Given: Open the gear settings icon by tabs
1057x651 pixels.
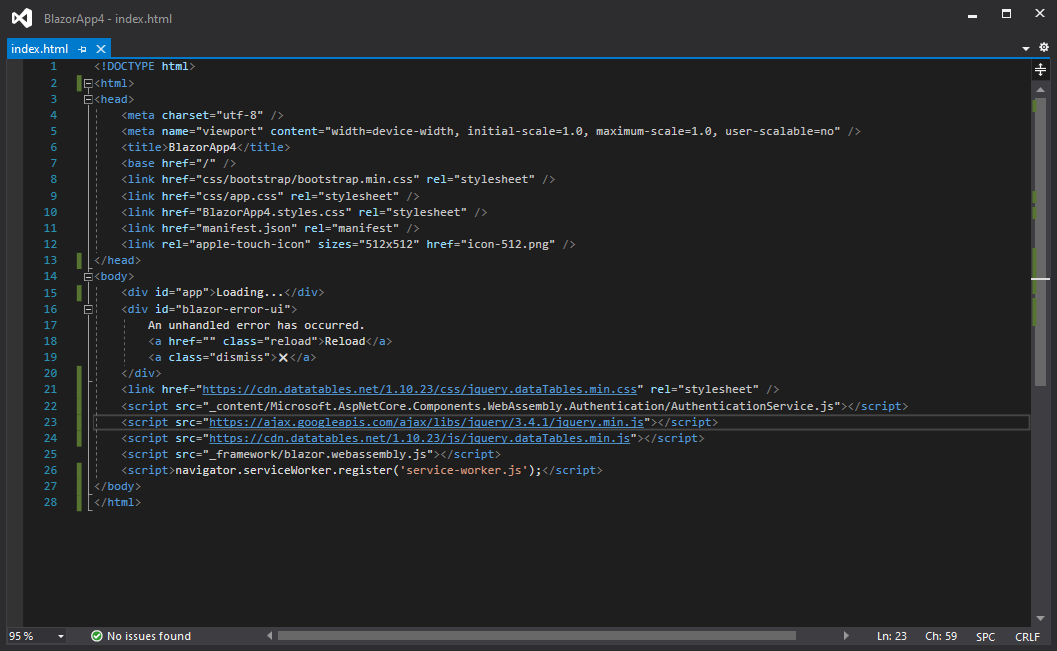Looking at the screenshot, I should (x=1044, y=48).
